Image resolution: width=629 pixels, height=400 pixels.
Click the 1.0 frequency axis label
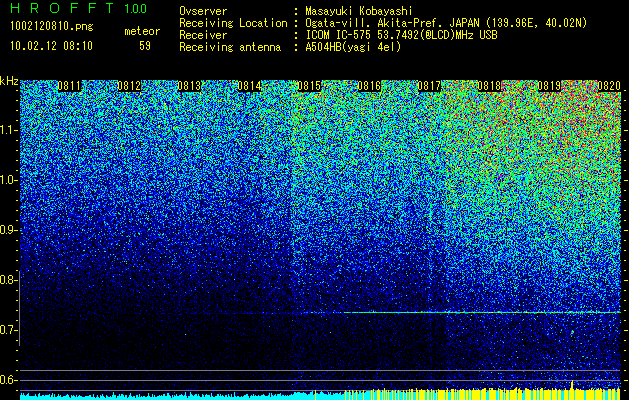(7, 180)
